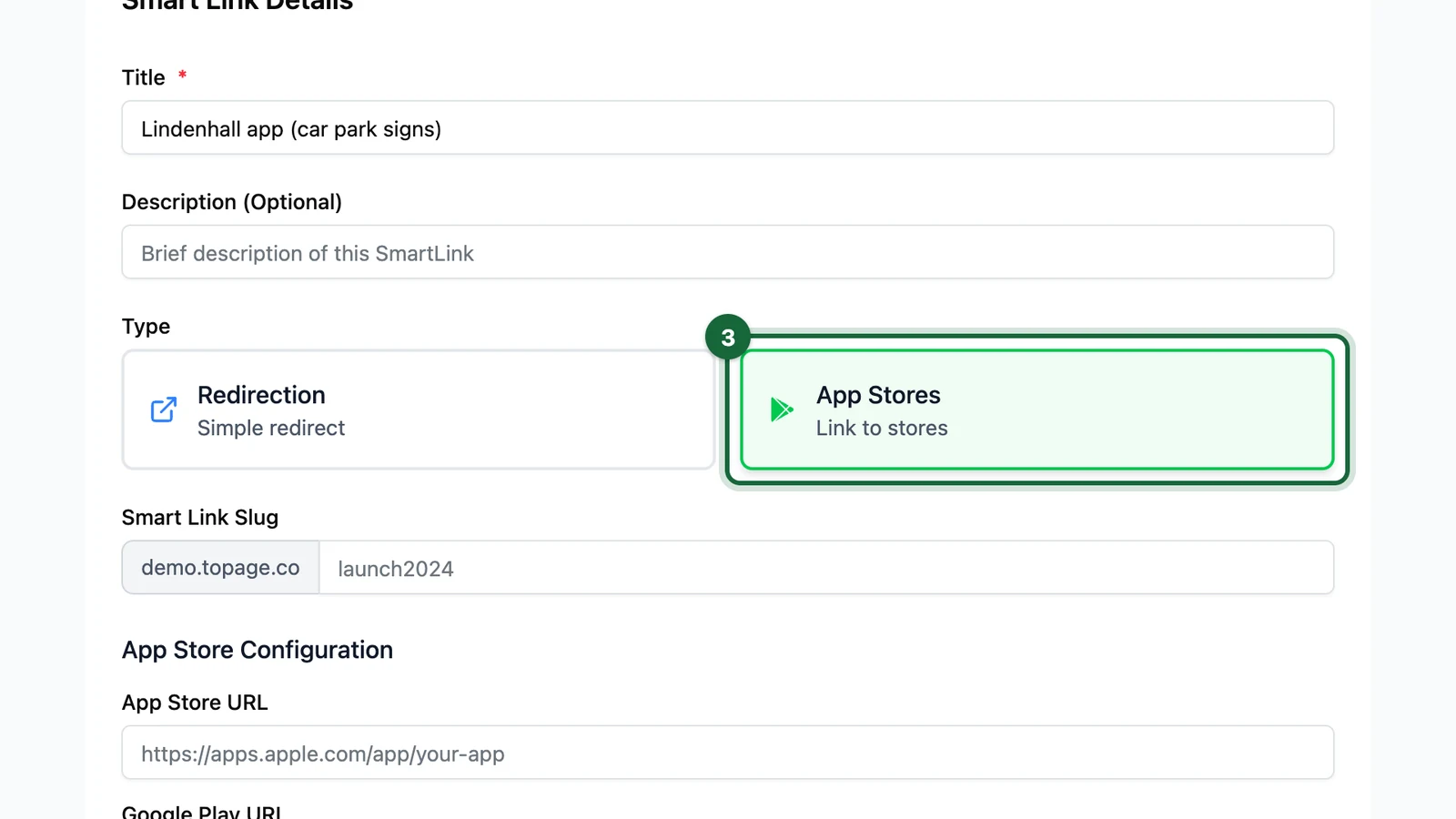Image resolution: width=1456 pixels, height=819 pixels.
Task: Select the App Stores type card
Action: click(x=1037, y=409)
